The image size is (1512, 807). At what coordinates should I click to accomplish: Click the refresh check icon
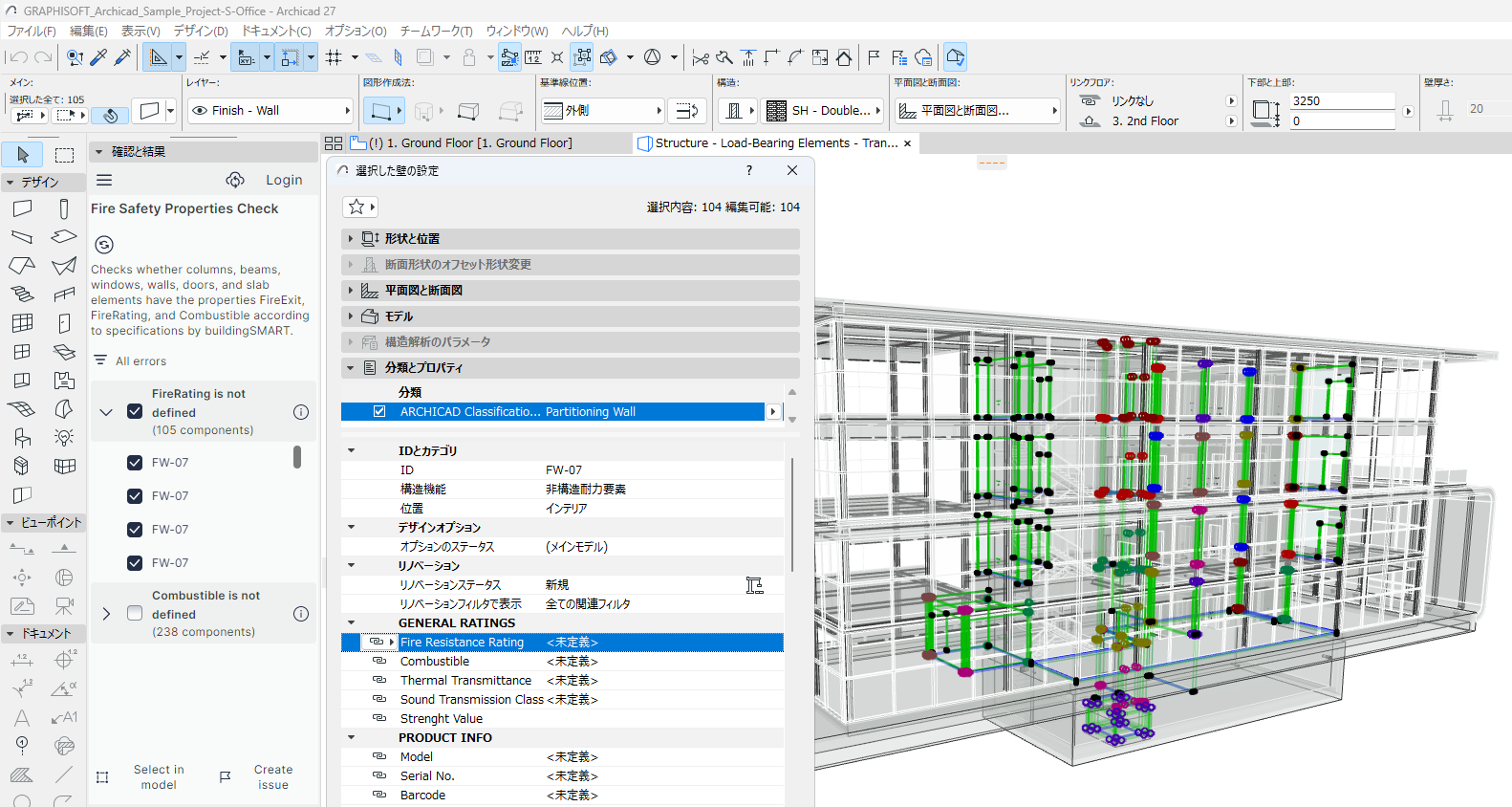[104, 245]
